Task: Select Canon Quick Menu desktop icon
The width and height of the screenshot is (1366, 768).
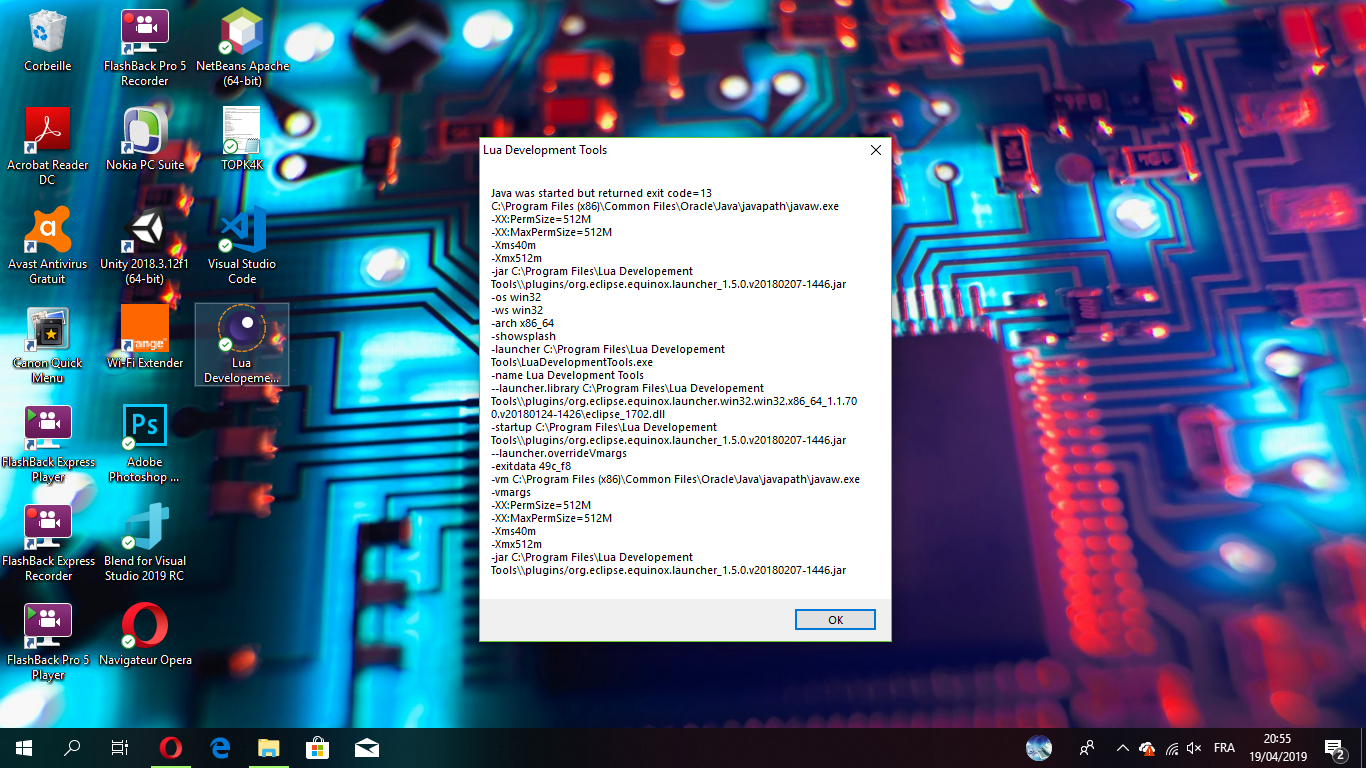Action: (47, 345)
